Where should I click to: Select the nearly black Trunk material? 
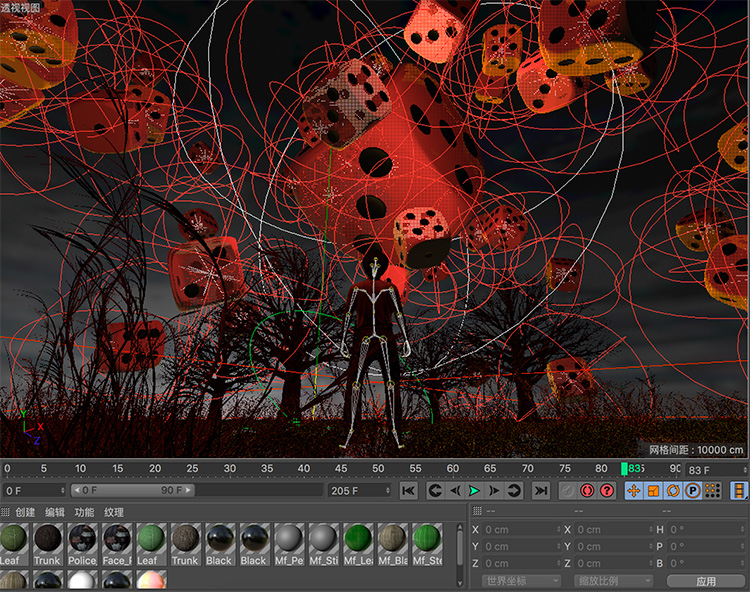[x=48, y=544]
